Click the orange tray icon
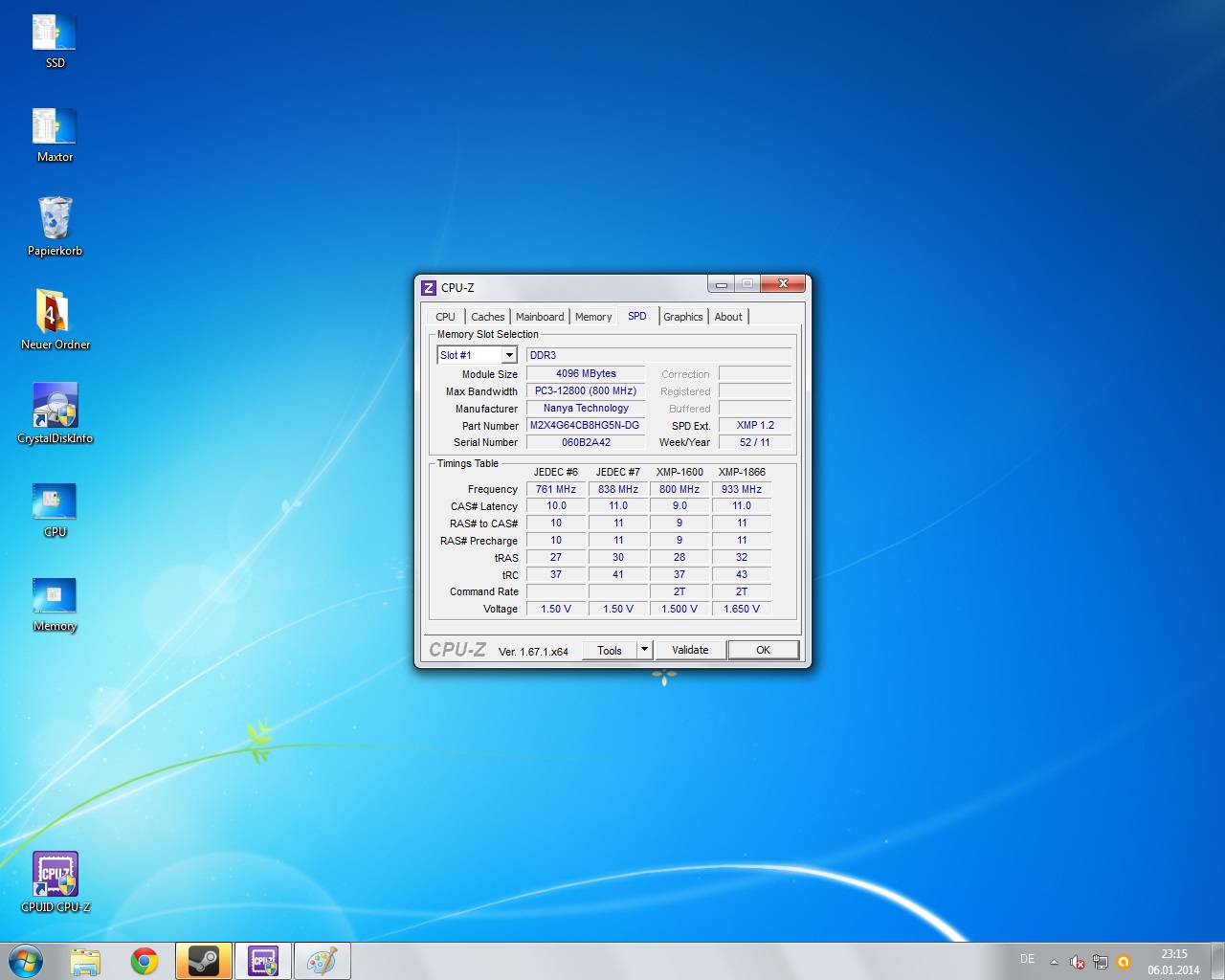The height and width of the screenshot is (980, 1225). (x=1124, y=962)
